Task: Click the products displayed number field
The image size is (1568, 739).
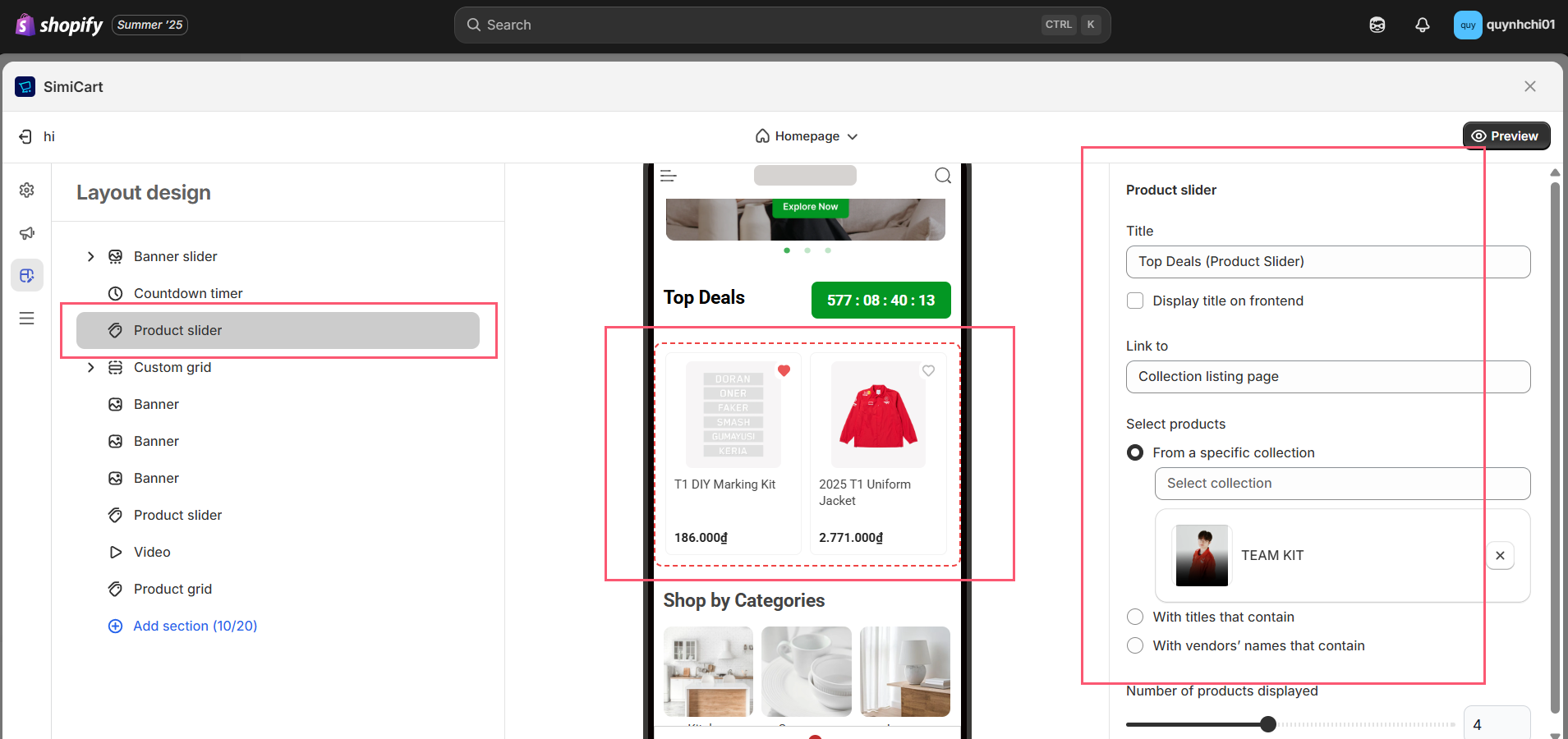Action: pyautogui.click(x=1497, y=723)
